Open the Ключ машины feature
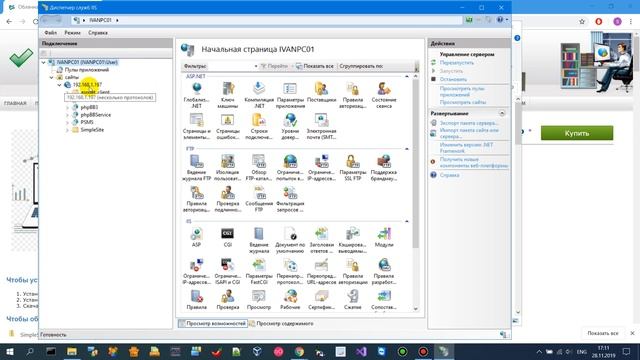The image size is (640, 360). tap(227, 95)
